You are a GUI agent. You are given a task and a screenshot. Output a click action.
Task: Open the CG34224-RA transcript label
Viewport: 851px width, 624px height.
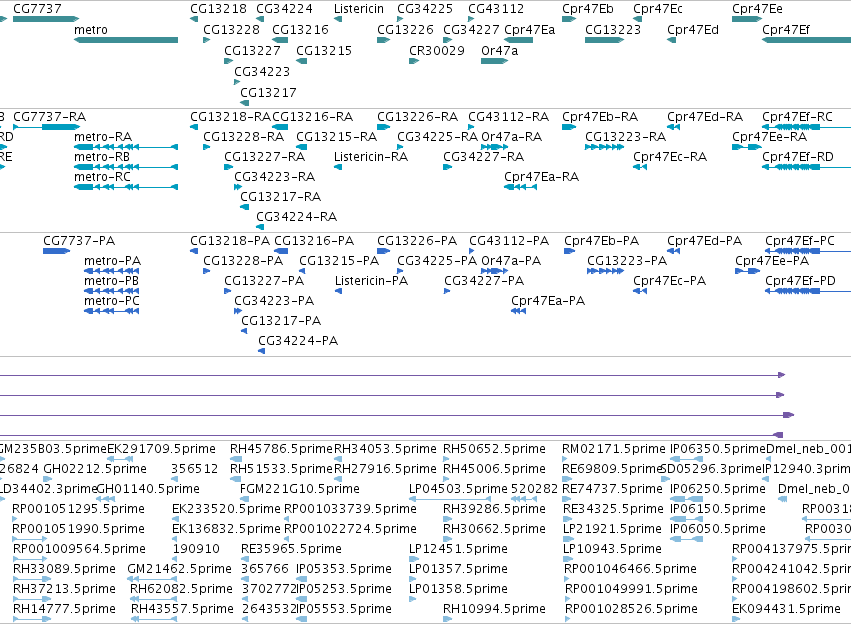tap(296, 217)
